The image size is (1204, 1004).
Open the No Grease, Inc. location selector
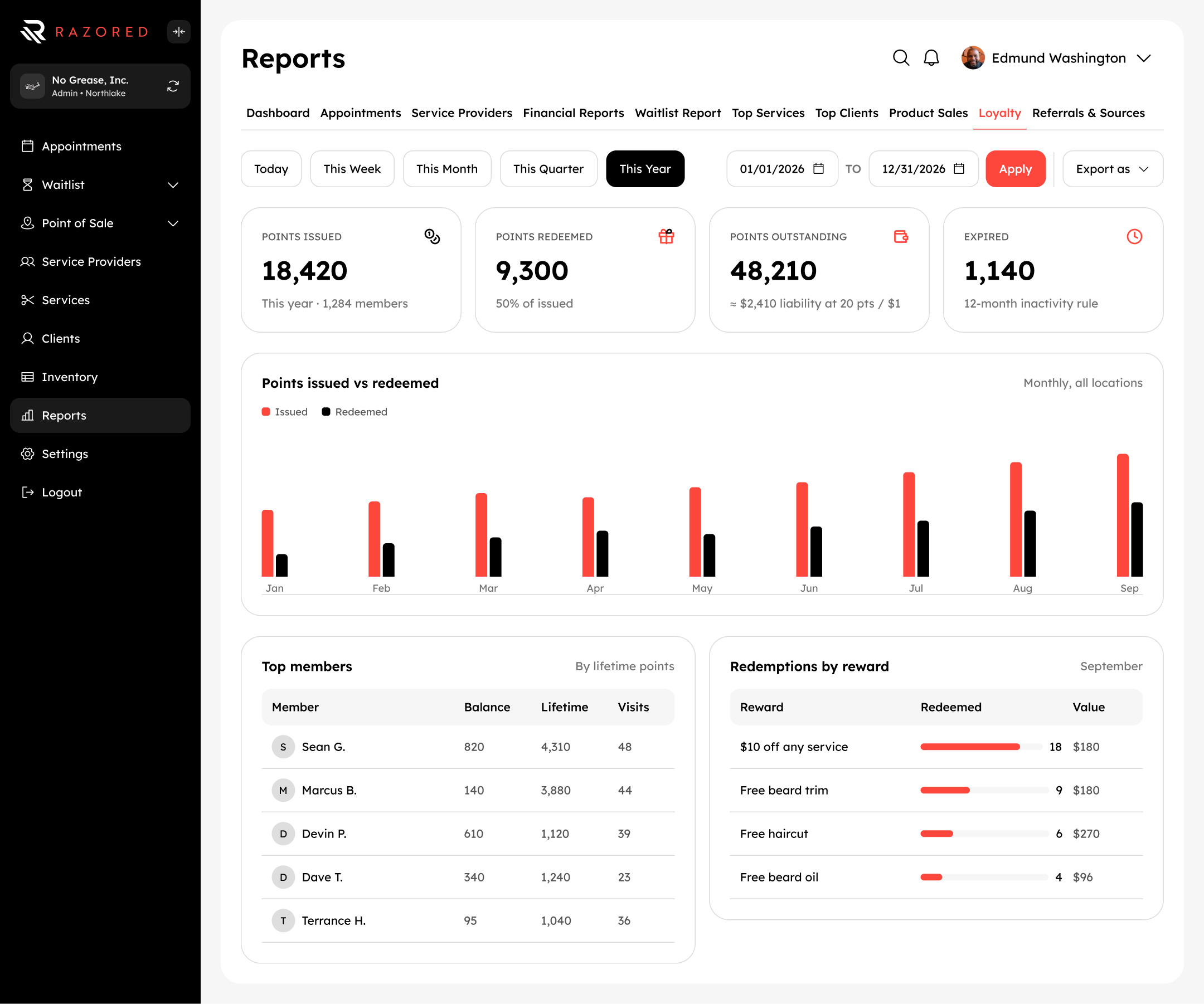(100, 86)
